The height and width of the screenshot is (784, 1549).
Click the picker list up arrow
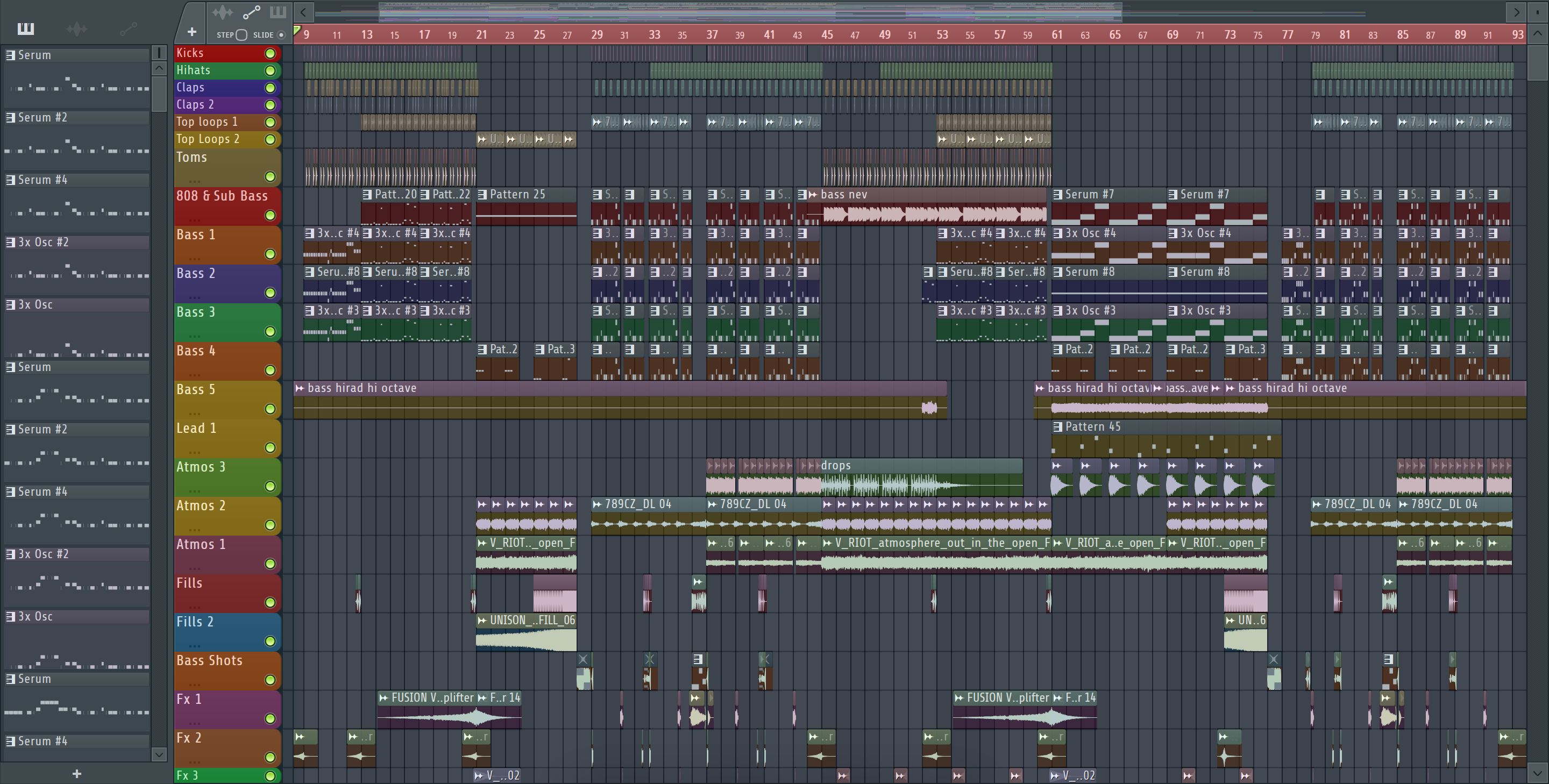pos(159,68)
